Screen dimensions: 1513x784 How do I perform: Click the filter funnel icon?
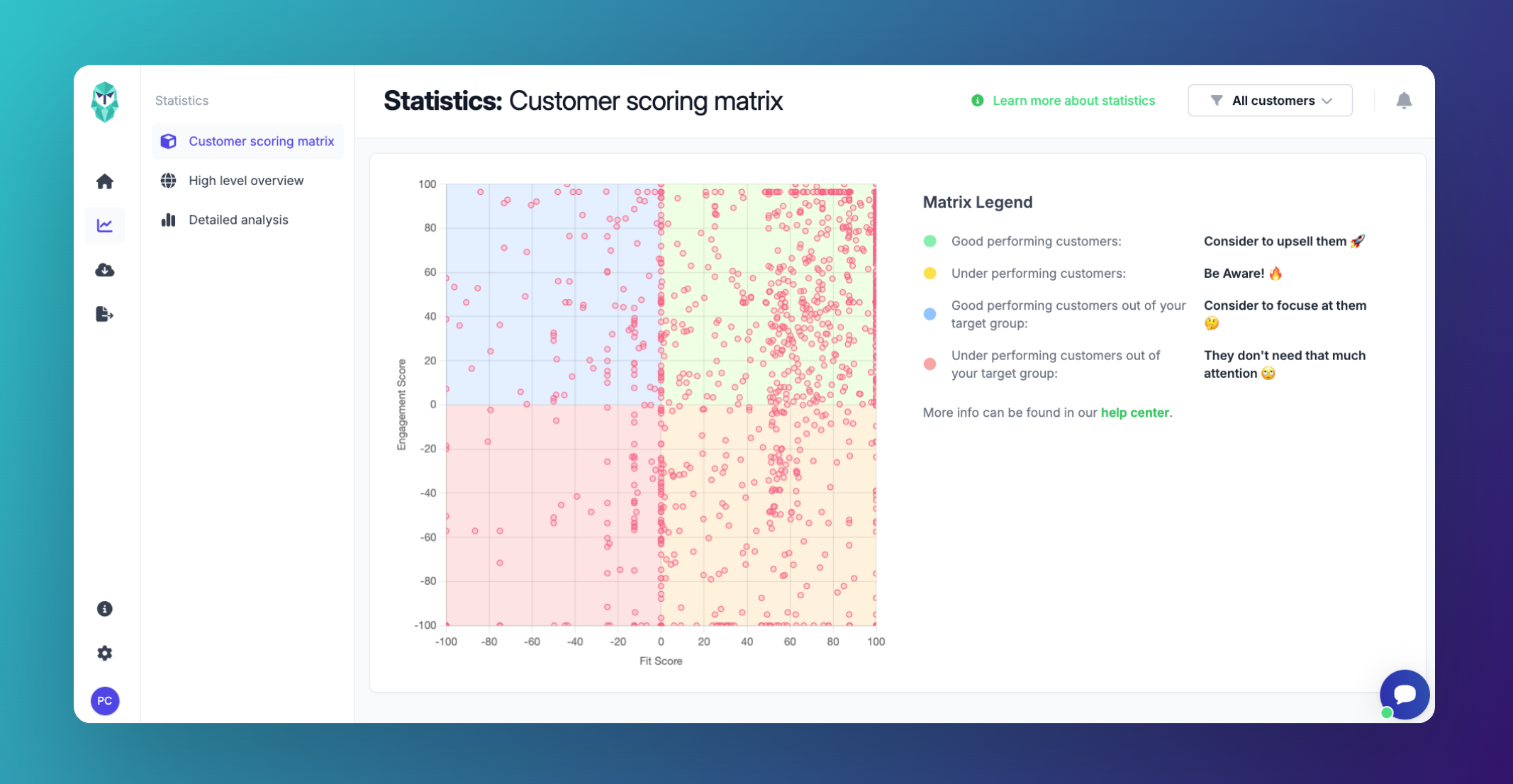1217,101
